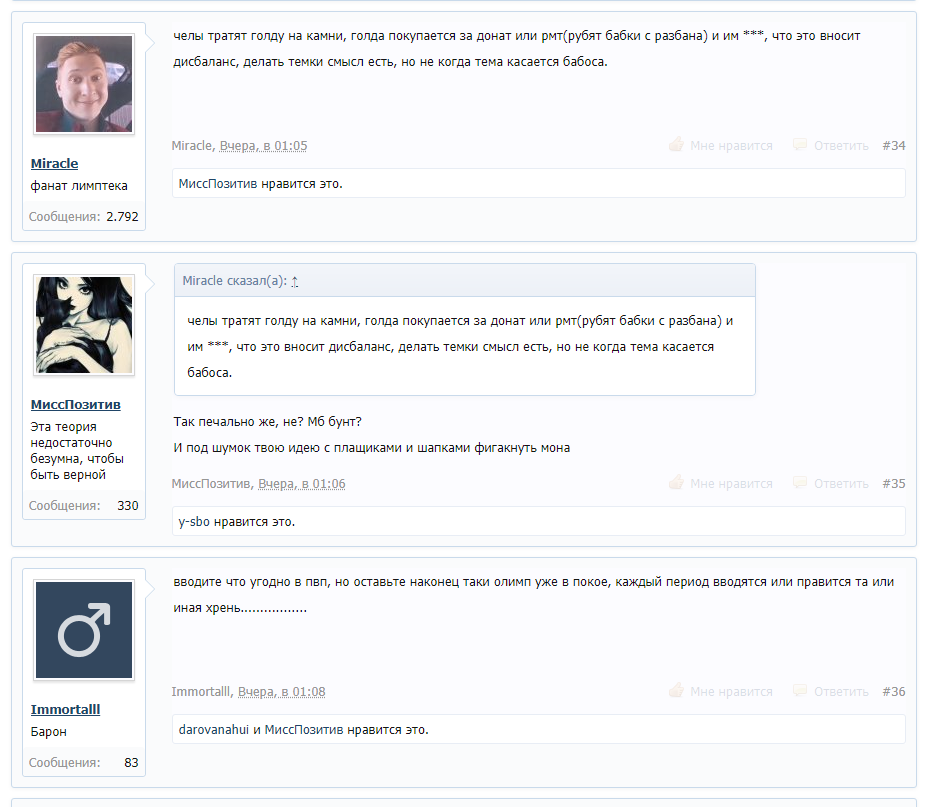Image resolution: width=929 pixels, height=807 pixels.
Task: Click timestamp 'Вчера, в 01:08'
Action: coord(281,692)
